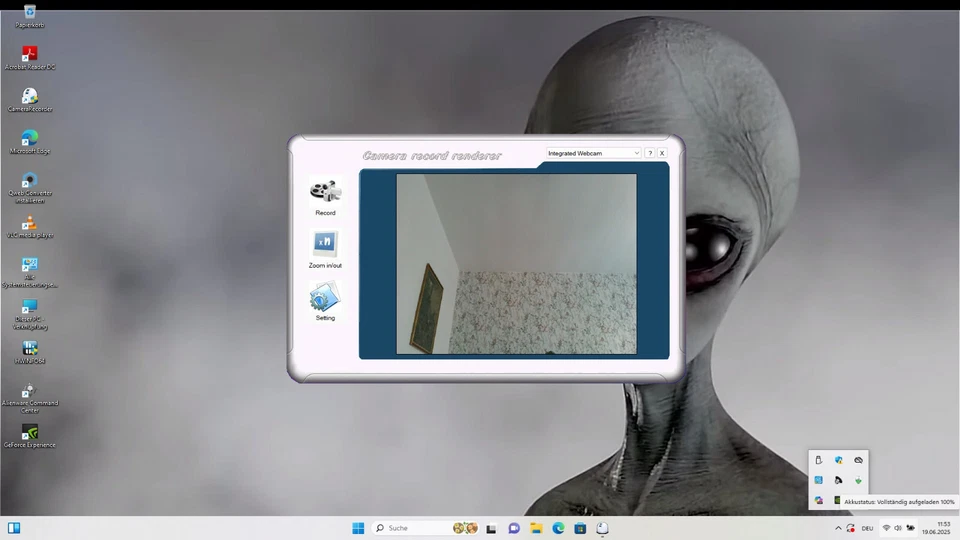Select the Papierkorb desktop icon
The width and height of the screenshot is (960, 540).
(x=30, y=12)
